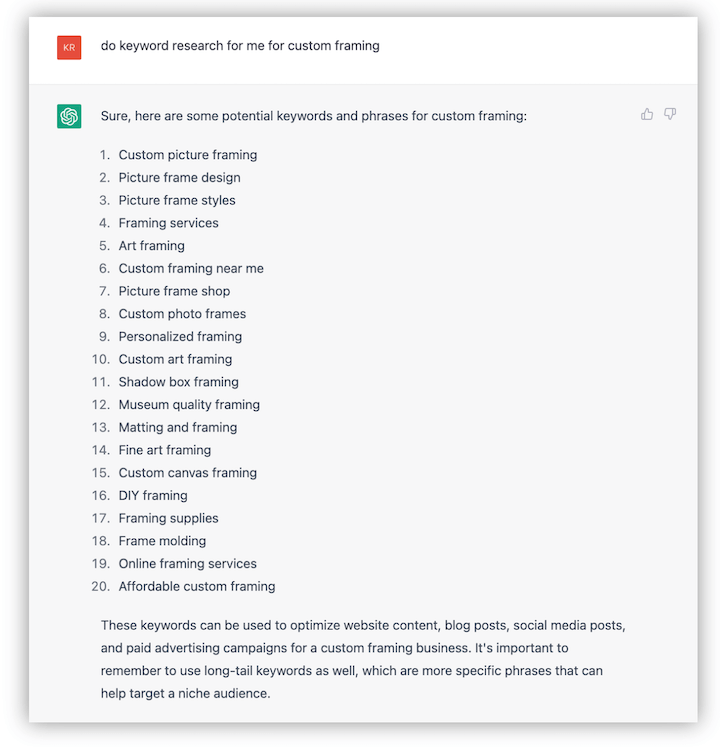Click the user prompt about custom framing

tap(240, 46)
